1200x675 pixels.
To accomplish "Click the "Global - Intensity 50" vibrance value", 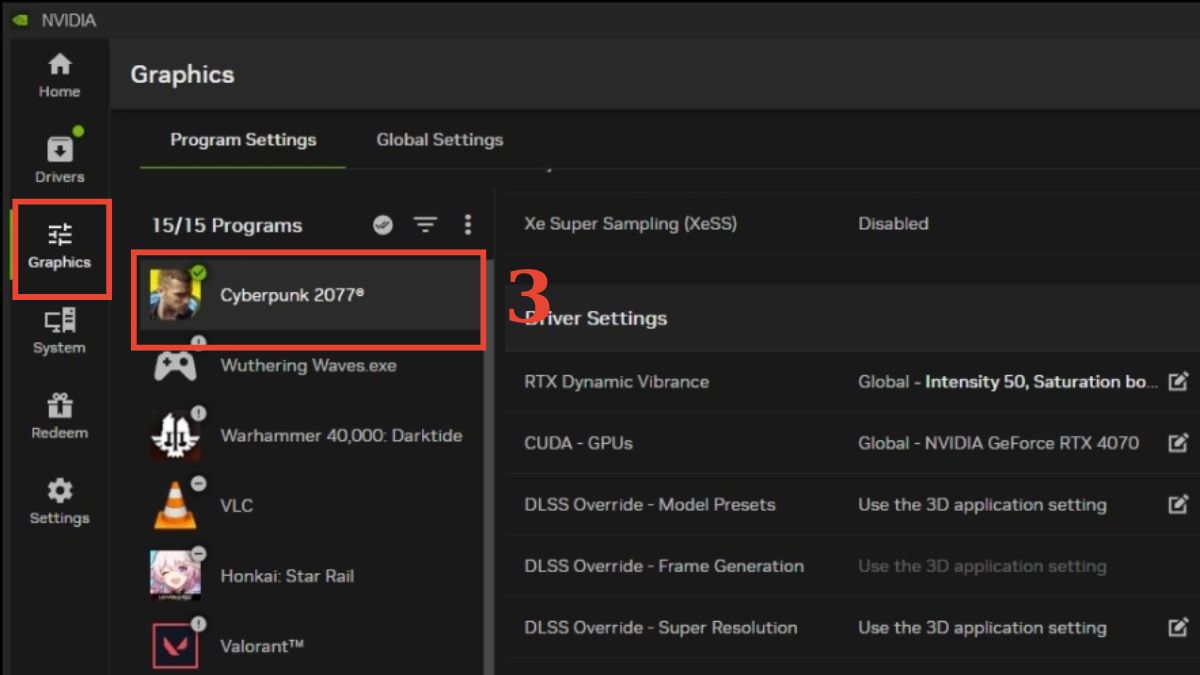I will point(1008,381).
